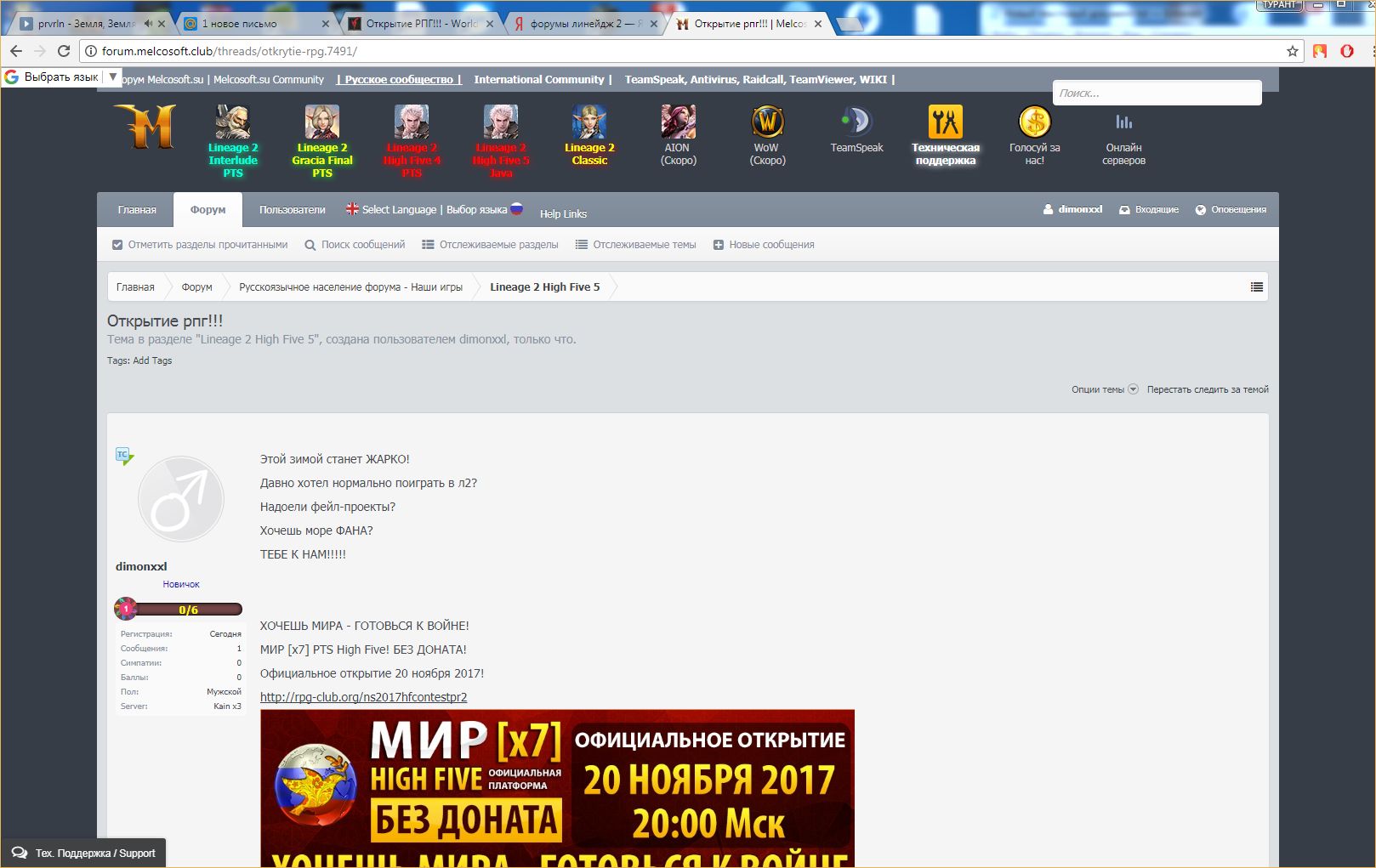1376x868 pixels.
Task: Open Отслеживаемые разделы link
Action: (x=490, y=245)
